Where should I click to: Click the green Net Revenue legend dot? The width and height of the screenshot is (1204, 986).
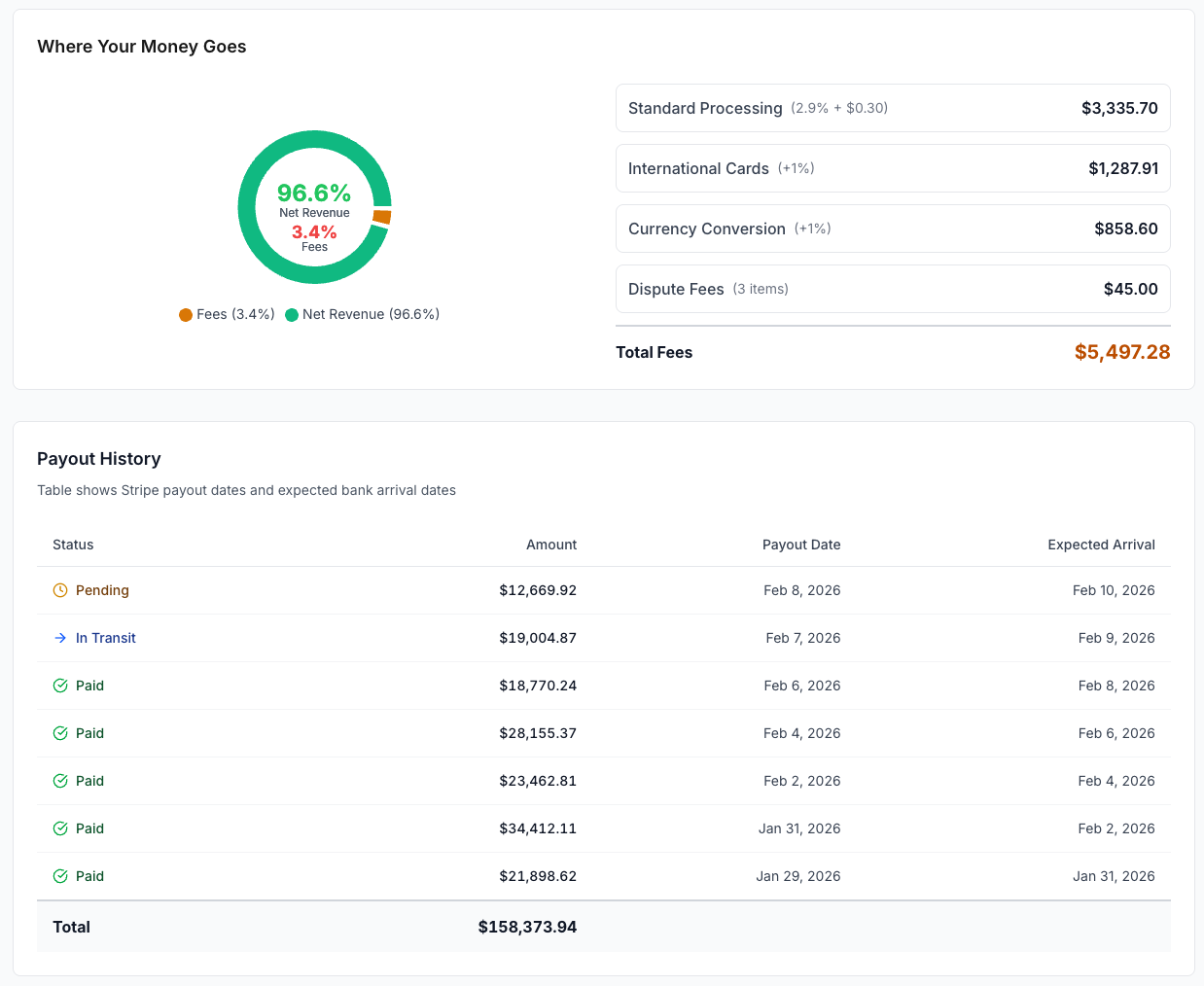pyautogui.click(x=292, y=315)
